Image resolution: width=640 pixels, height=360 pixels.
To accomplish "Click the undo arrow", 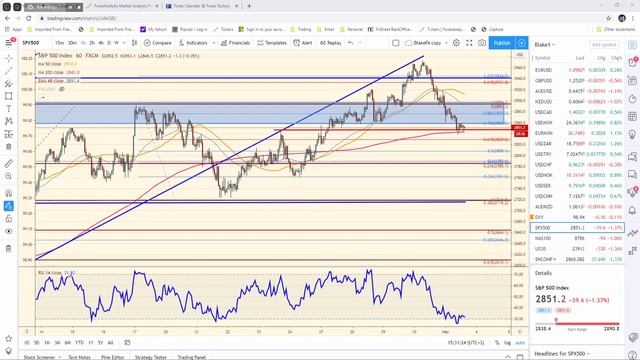I will pyautogui.click(x=351, y=43).
